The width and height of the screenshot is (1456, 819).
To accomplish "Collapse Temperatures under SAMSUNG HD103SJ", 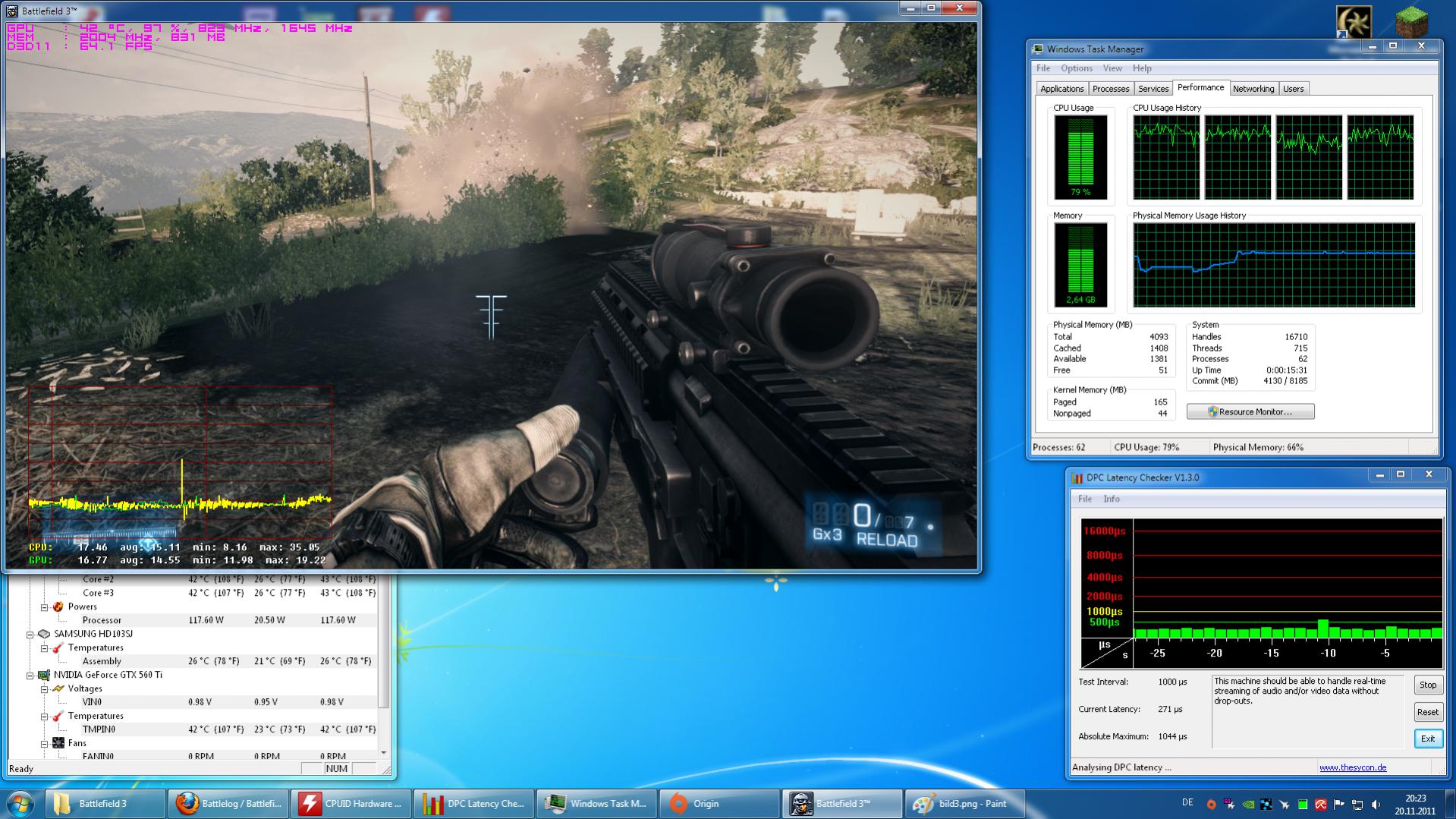I will 44,648.
